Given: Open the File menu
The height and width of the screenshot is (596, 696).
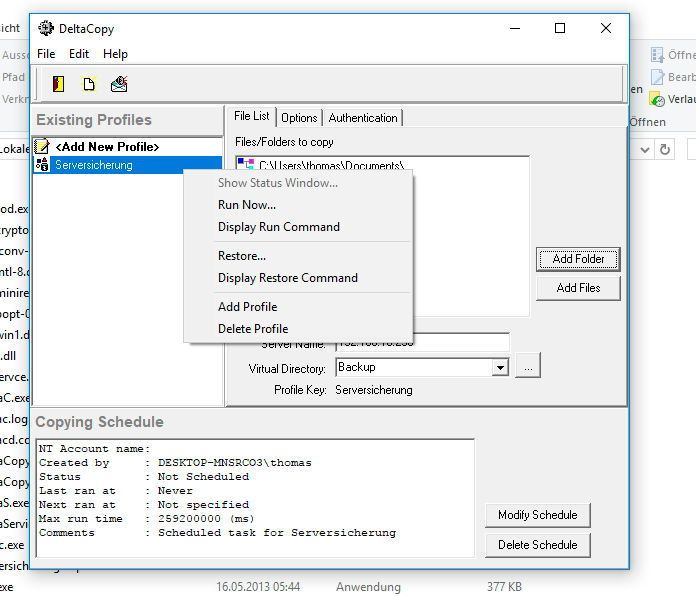Looking at the screenshot, I should (x=46, y=54).
